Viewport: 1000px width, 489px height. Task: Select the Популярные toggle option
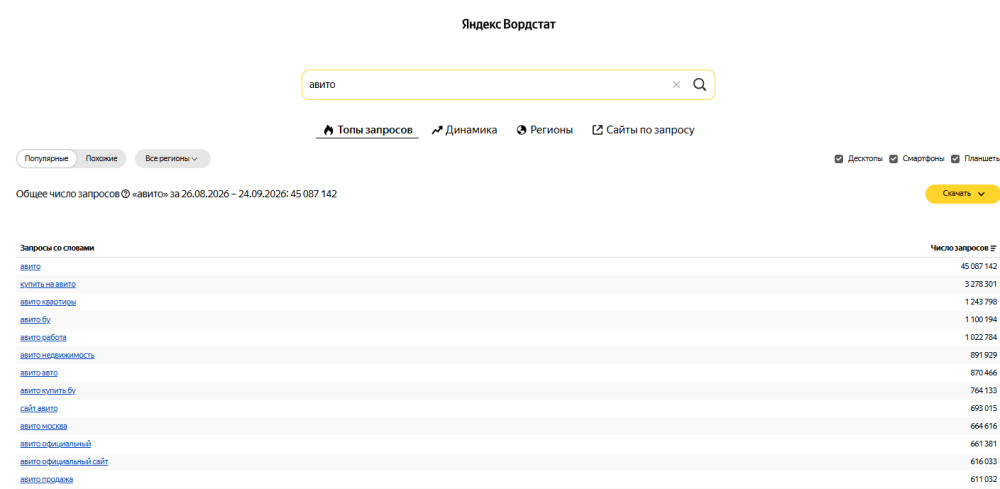click(x=47, y=159)
